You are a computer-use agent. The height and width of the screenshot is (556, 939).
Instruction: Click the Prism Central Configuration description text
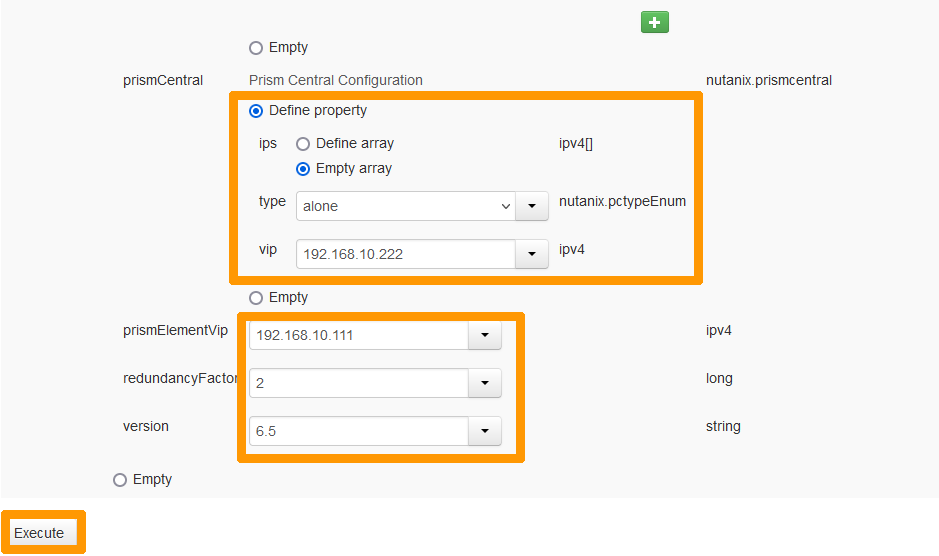(x=335, y=80)
